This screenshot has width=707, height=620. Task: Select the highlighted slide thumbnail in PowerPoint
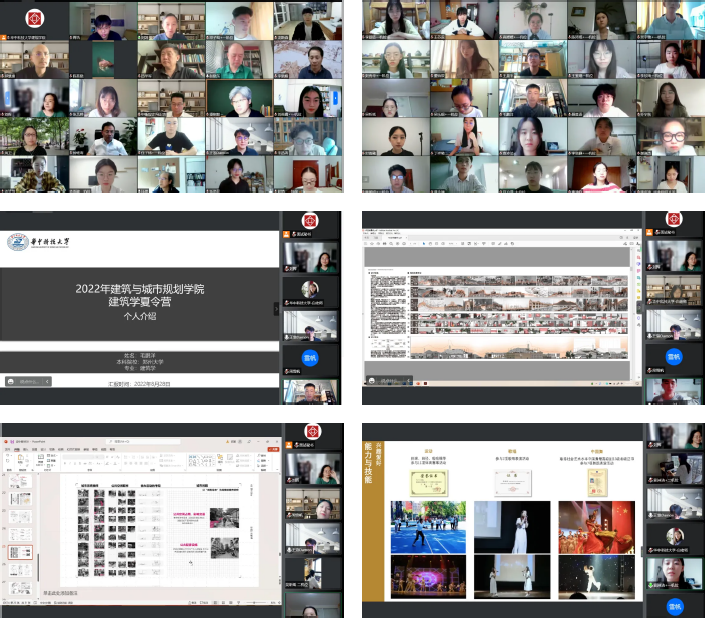tap(20, 551)
